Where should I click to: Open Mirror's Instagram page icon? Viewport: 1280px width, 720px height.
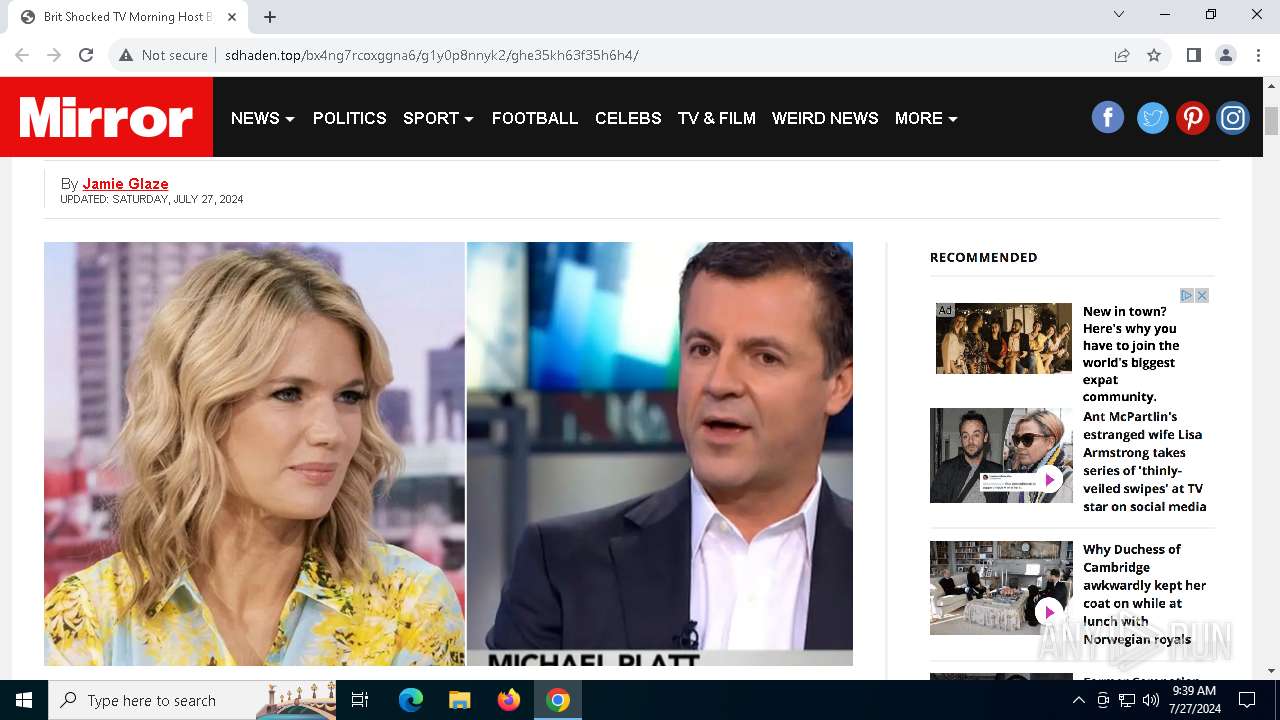[x=1233, y=118]
